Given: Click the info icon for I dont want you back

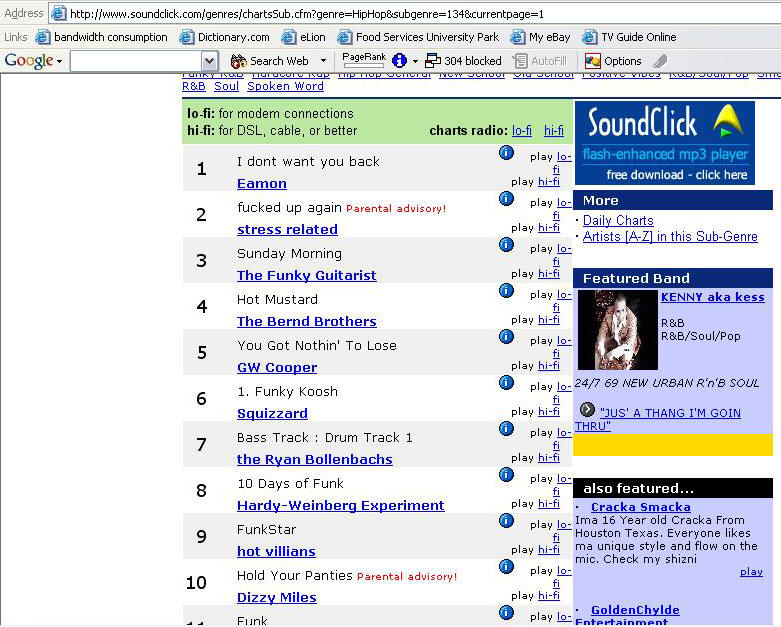Looking at the screenshot, I should coord(506,153).
